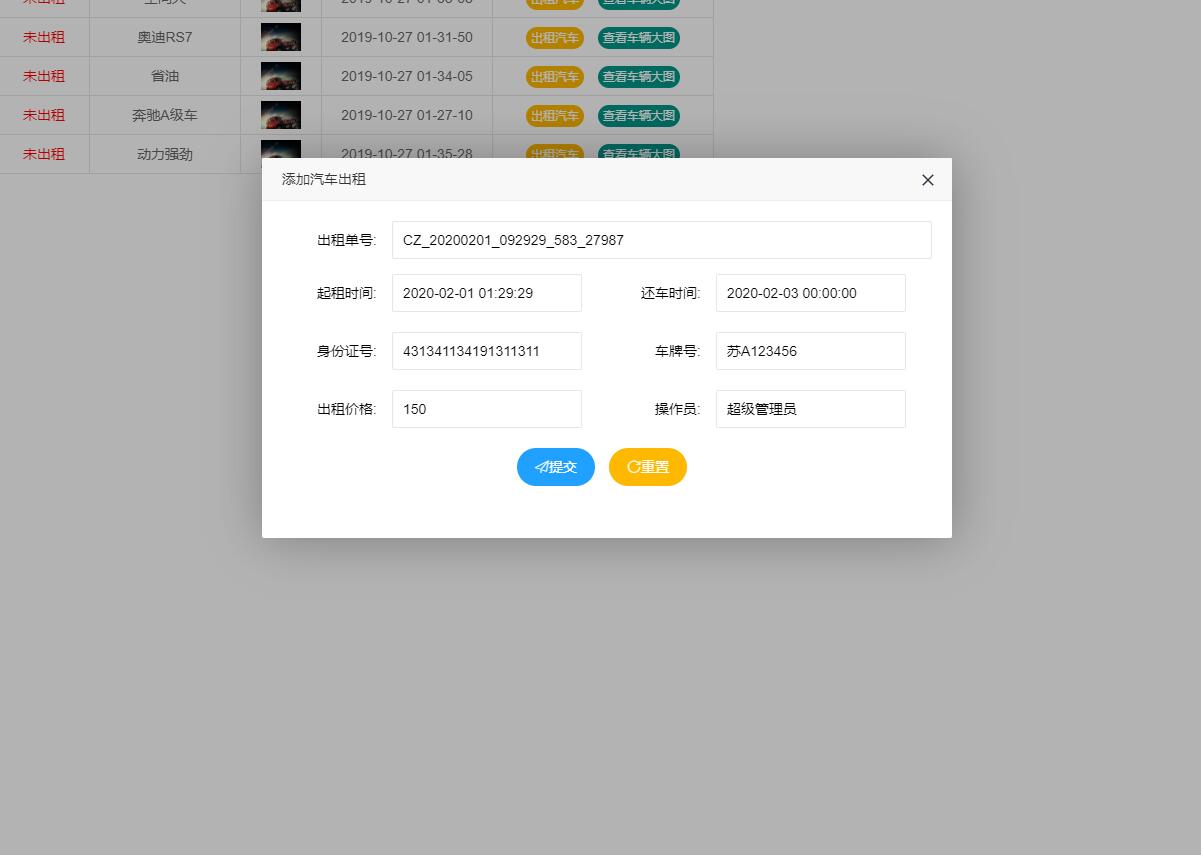Open 查看车辆大图 for the 省油 car

coord(639,77)
